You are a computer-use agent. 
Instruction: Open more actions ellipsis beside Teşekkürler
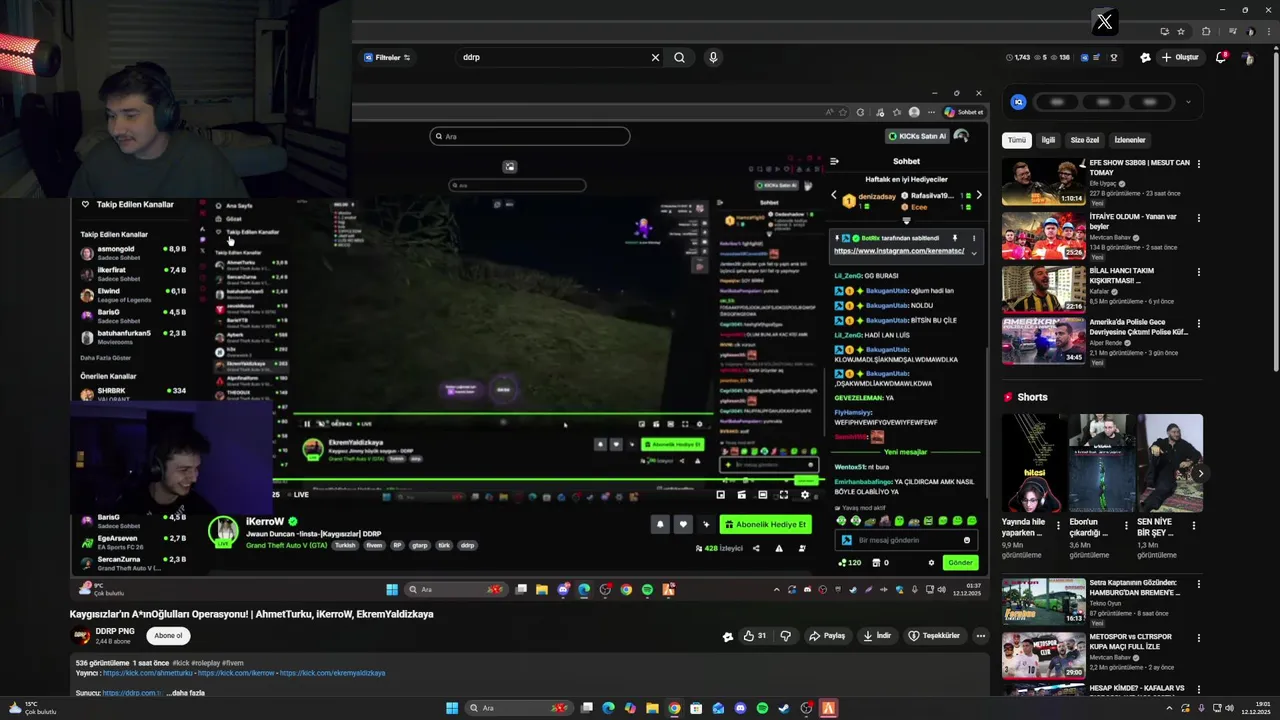point(980,636)
